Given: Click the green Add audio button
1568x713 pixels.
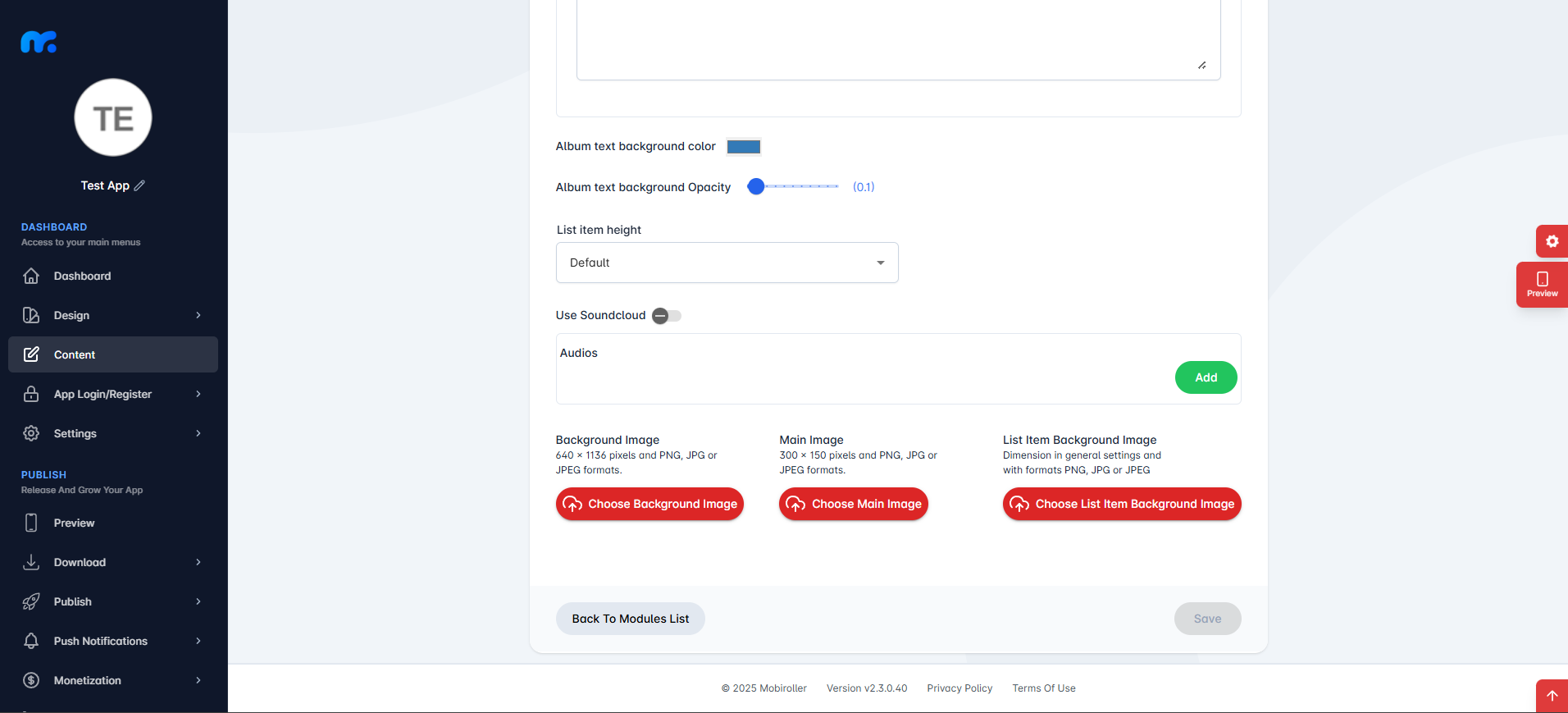Looking at the screenshot, I should pyautogui.click(x=1206, y=377).
